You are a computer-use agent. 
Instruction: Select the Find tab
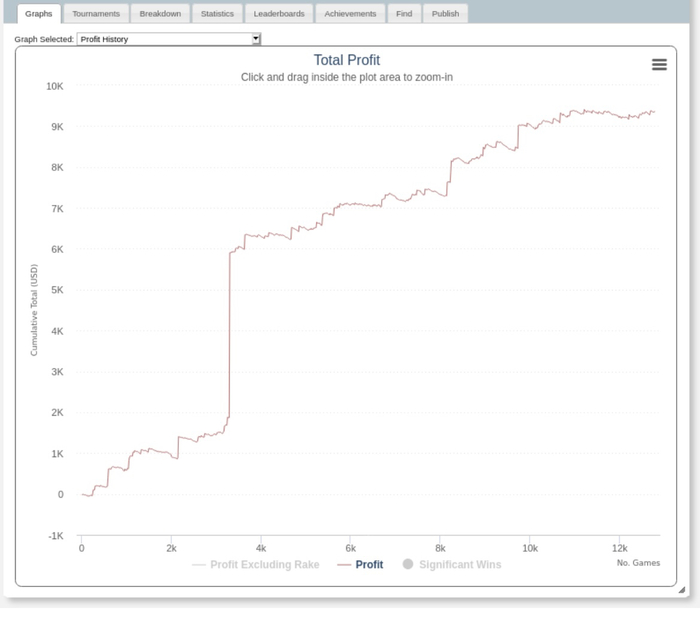[x=404, y=14]
